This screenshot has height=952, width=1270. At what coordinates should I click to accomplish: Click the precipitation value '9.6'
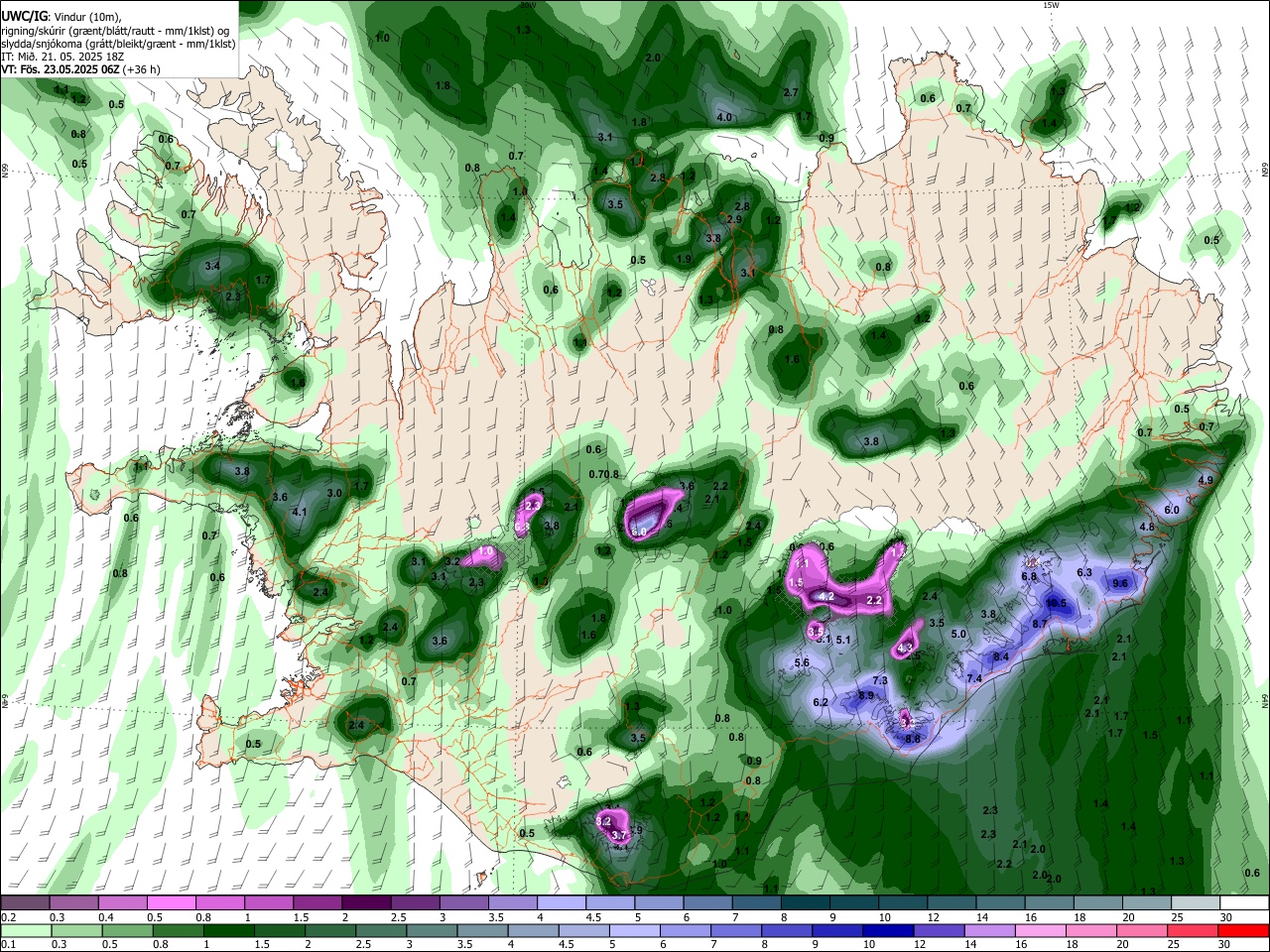pos(1120,583)
